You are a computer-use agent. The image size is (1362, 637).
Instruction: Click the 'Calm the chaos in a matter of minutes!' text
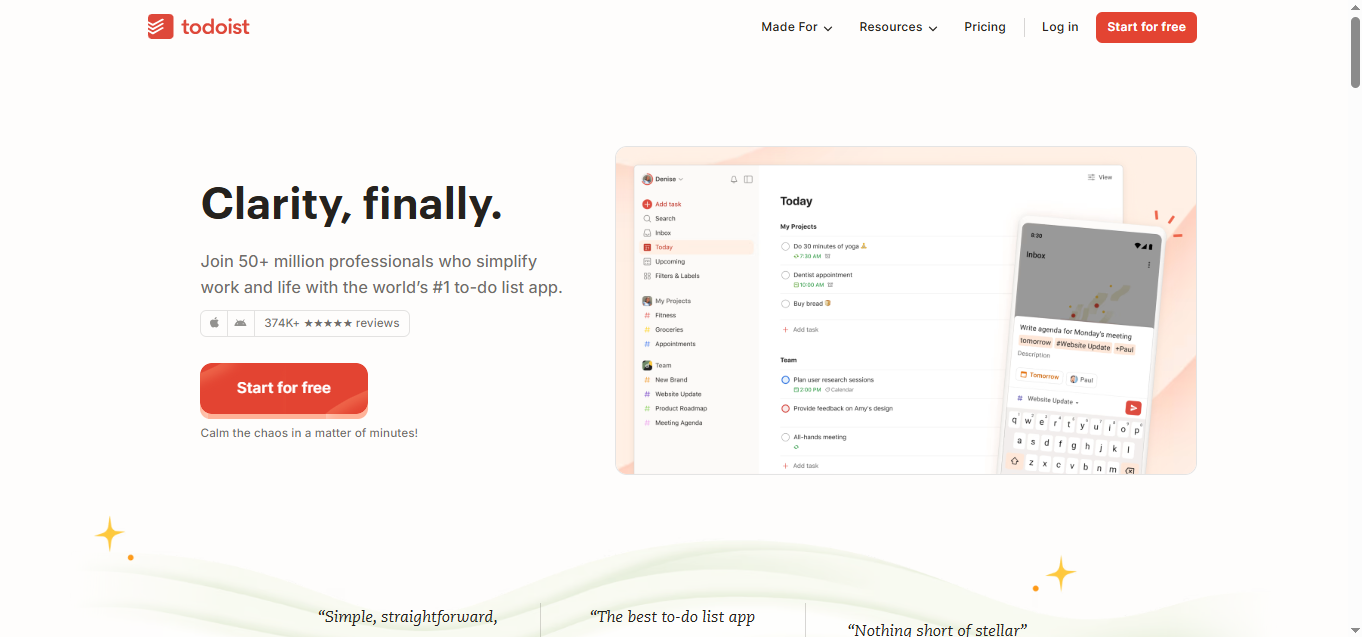309,433
